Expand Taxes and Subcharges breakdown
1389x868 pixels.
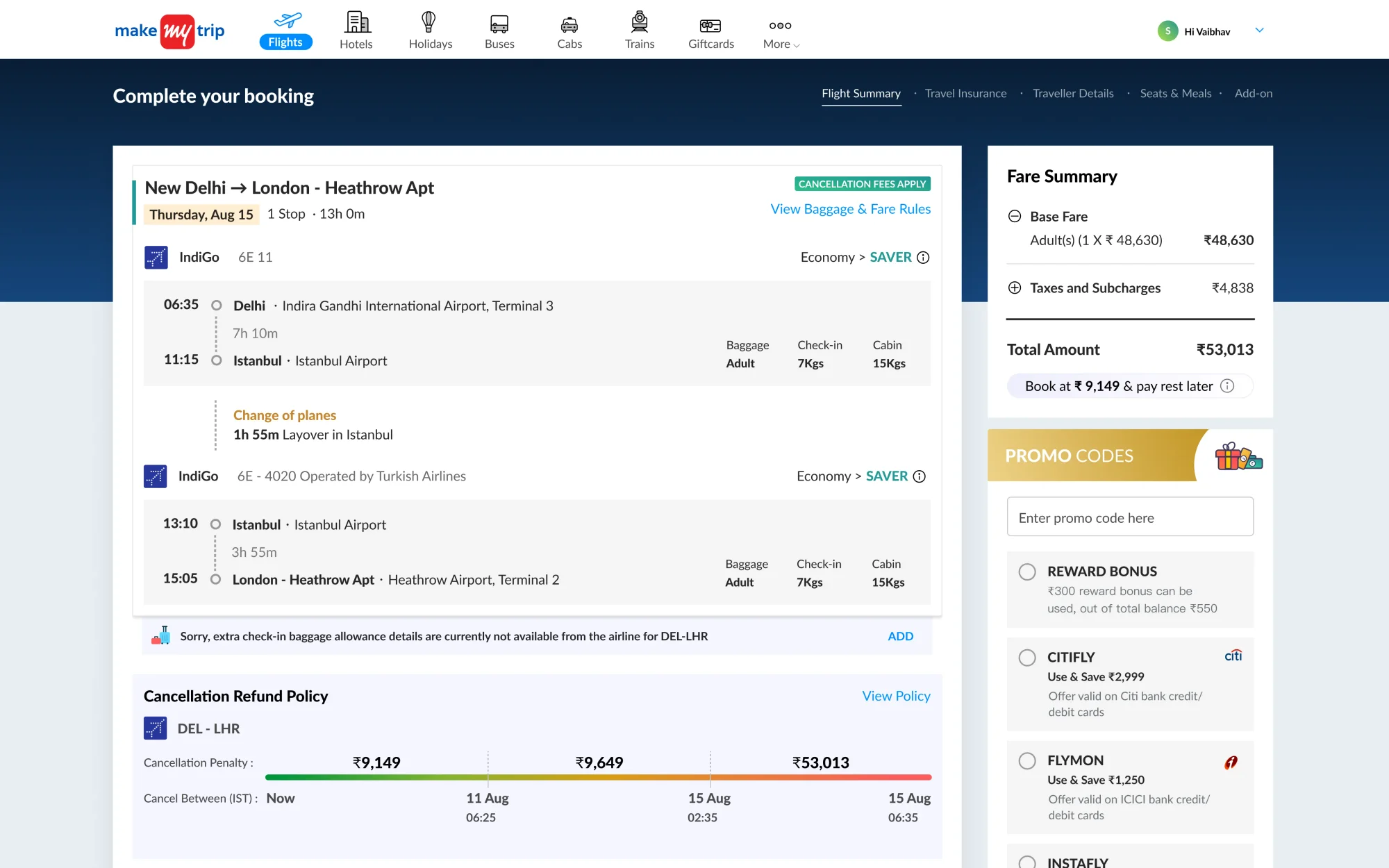coord(1015,288)
